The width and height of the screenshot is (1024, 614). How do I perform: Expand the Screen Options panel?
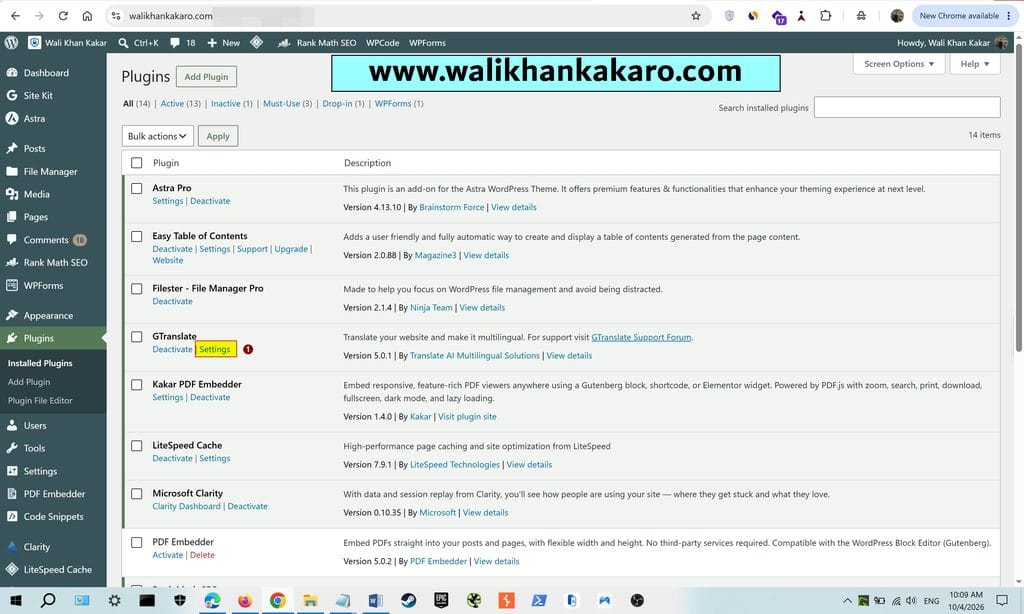(x=899, y=64)
